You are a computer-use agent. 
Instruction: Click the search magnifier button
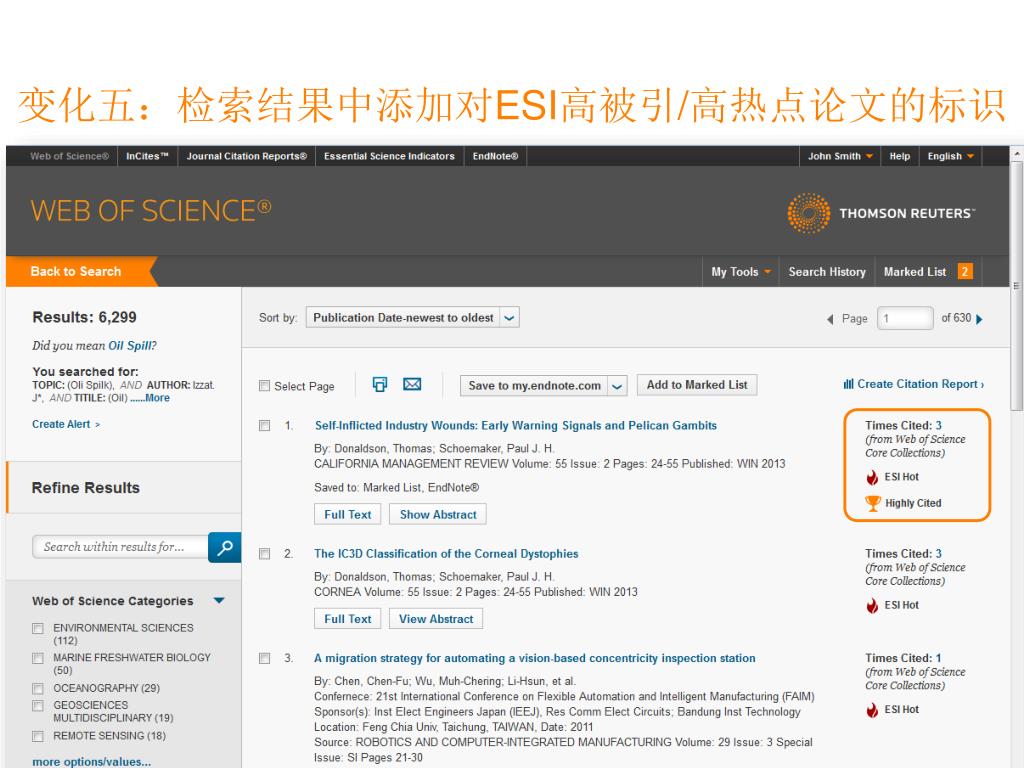(x=224, y=547)
